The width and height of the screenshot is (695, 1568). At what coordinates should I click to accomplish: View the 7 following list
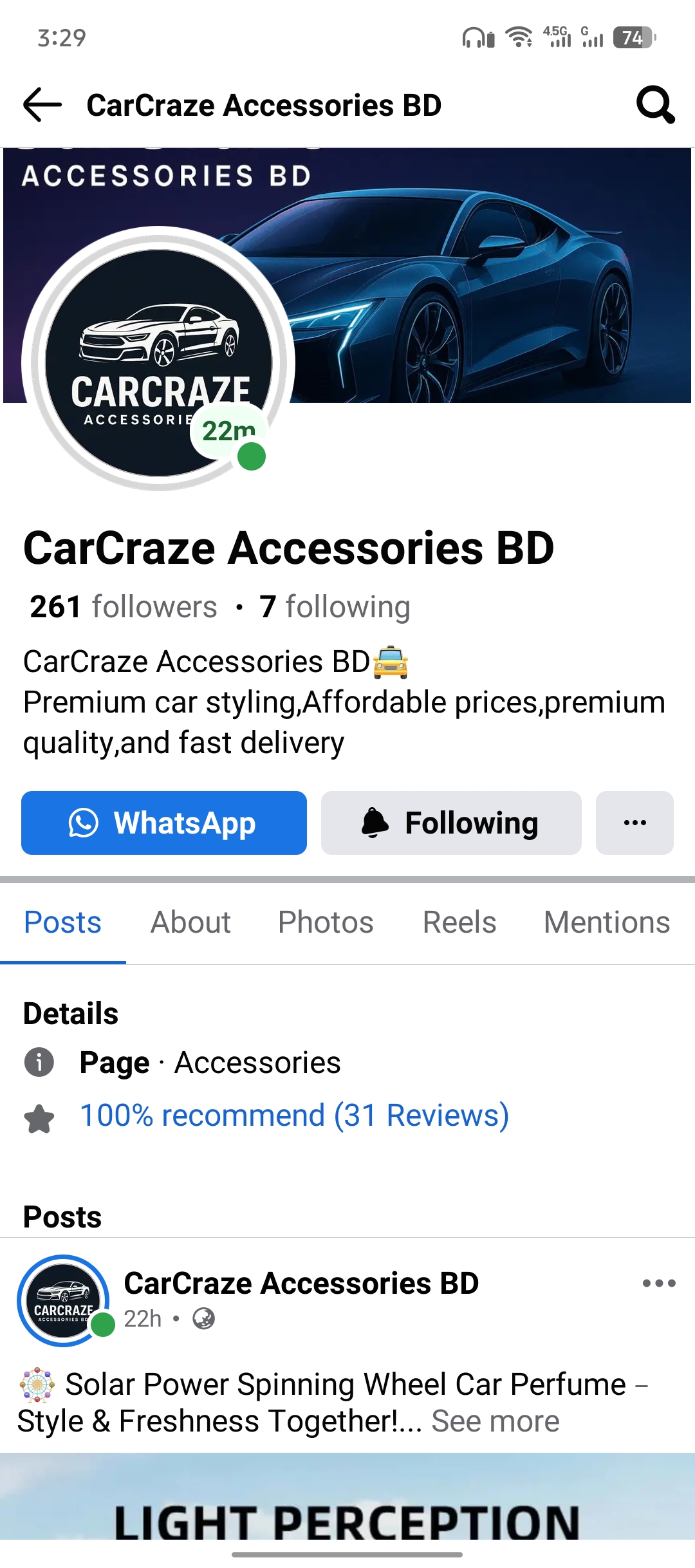pos(335,607)
